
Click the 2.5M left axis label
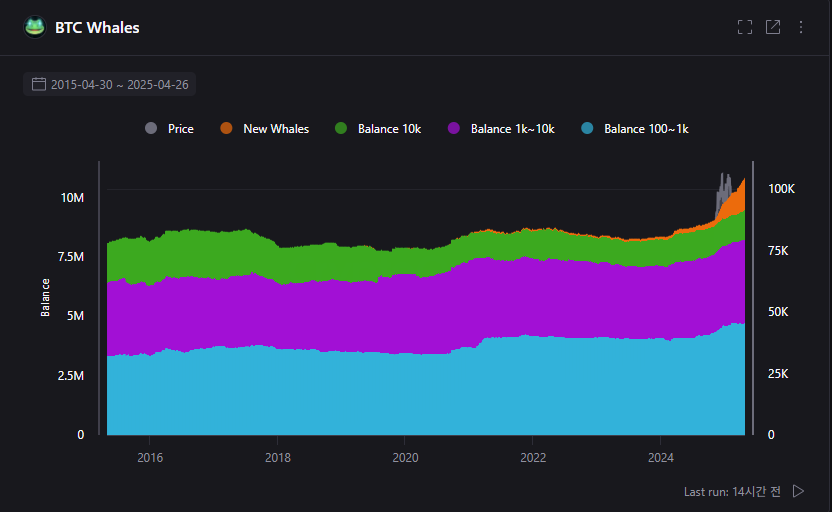tap(71, 376)
